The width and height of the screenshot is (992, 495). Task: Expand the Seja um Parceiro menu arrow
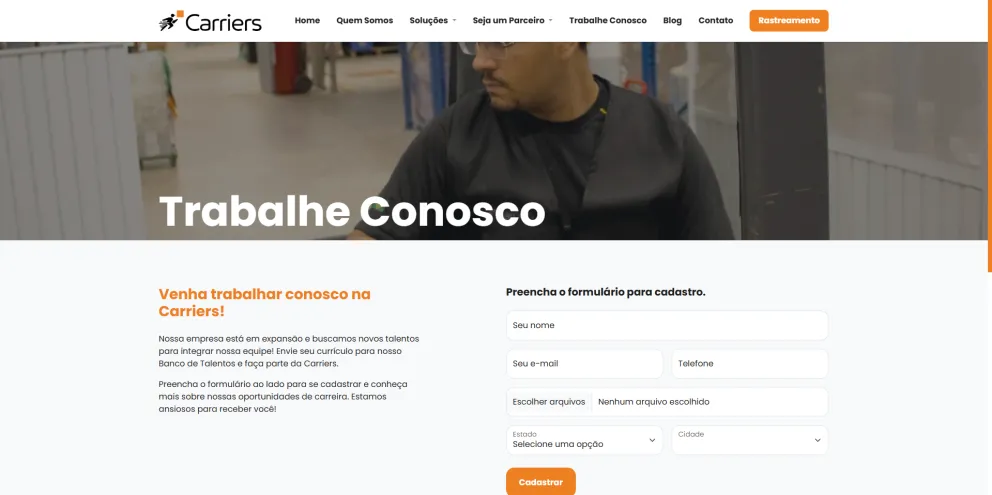pos(550,21)
